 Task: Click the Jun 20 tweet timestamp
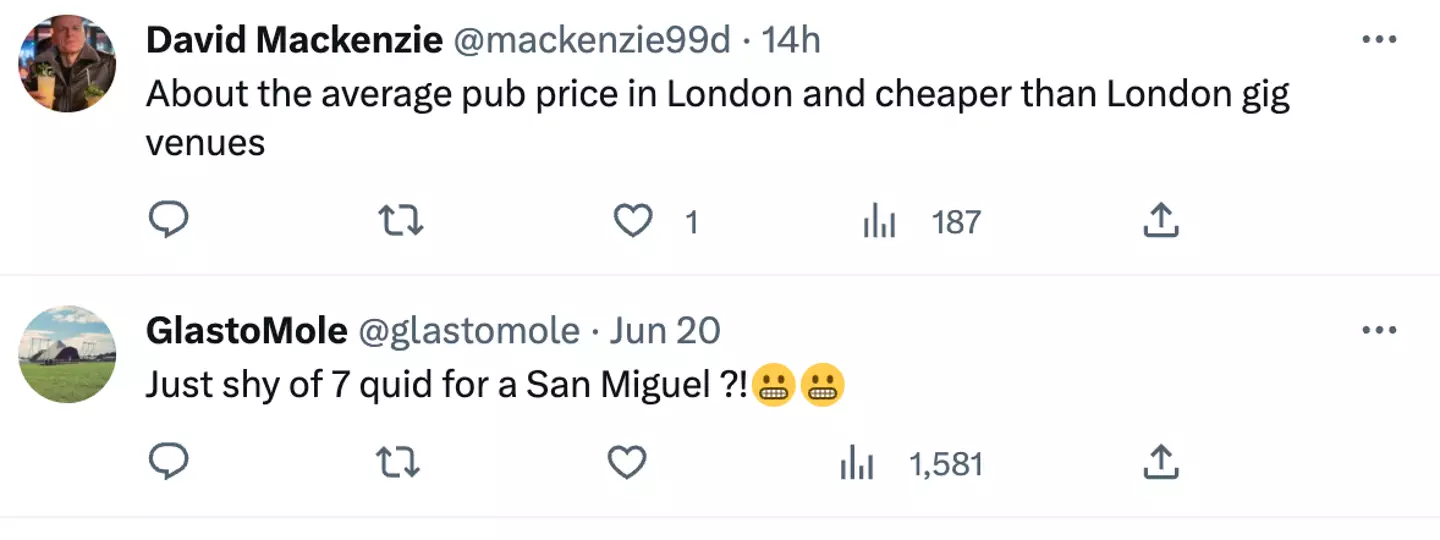coord(664,330)
